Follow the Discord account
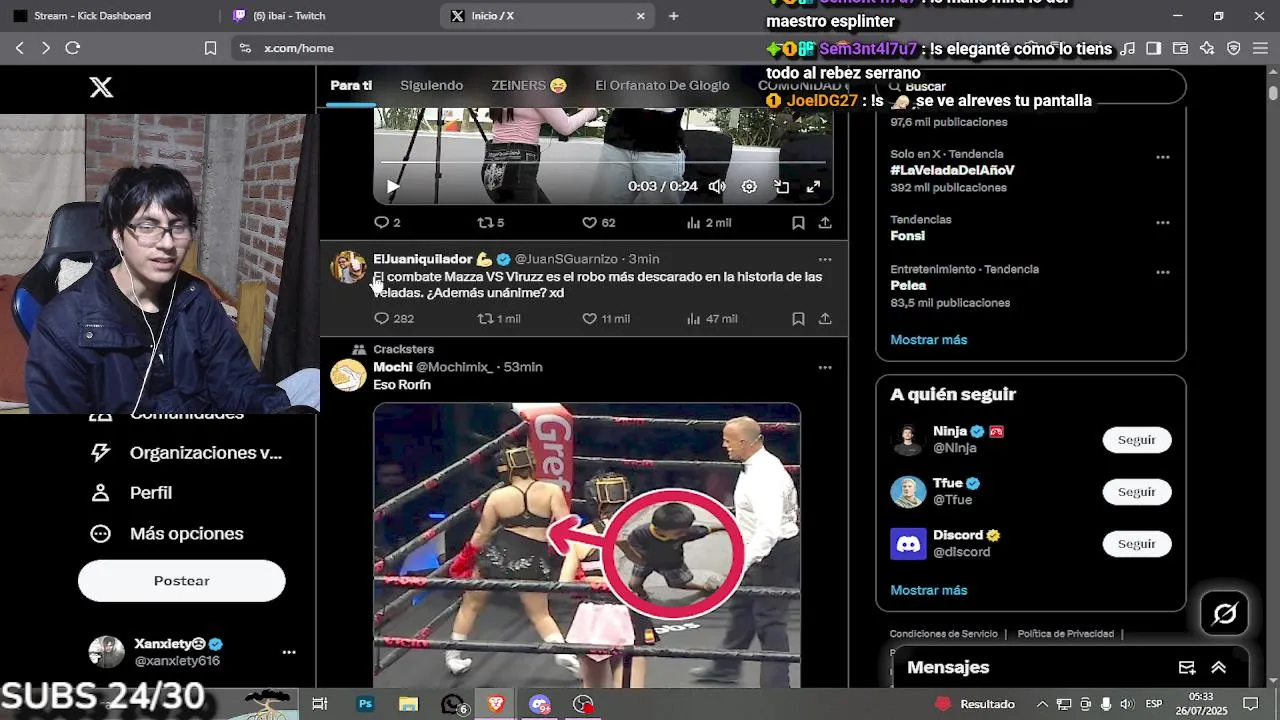This screenshot has height=720, width=1280. pyautogui.click(x=1136, y=544)
